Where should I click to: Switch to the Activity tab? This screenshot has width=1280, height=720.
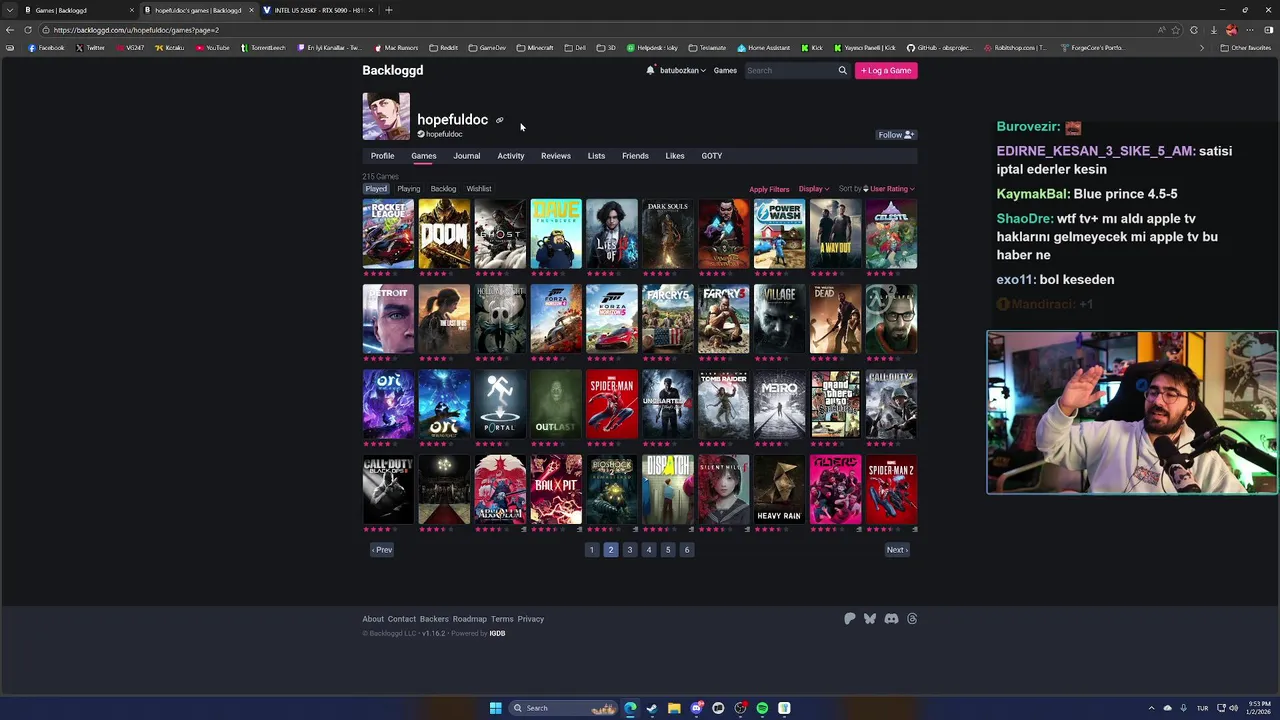click(510, 156)
